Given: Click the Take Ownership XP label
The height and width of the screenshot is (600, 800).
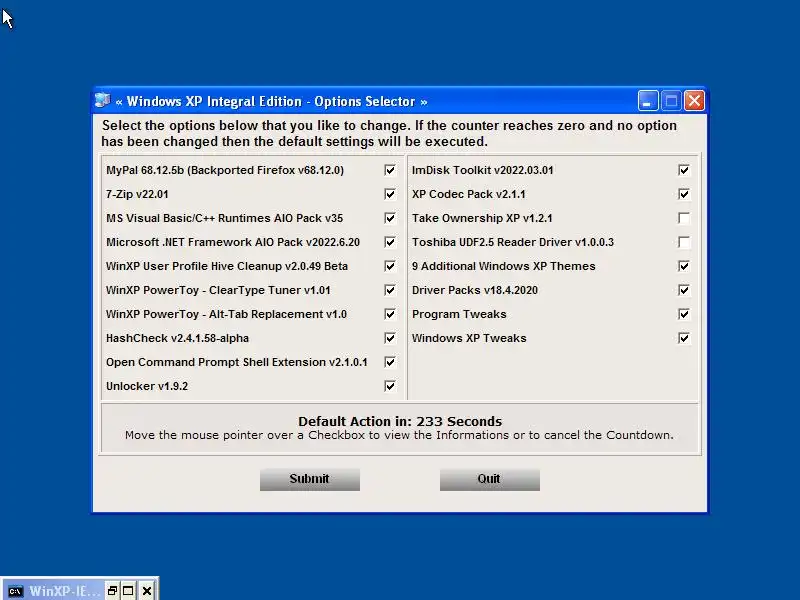Looking at the screenshot, I should pyautogui.click(x=482, y=218).
